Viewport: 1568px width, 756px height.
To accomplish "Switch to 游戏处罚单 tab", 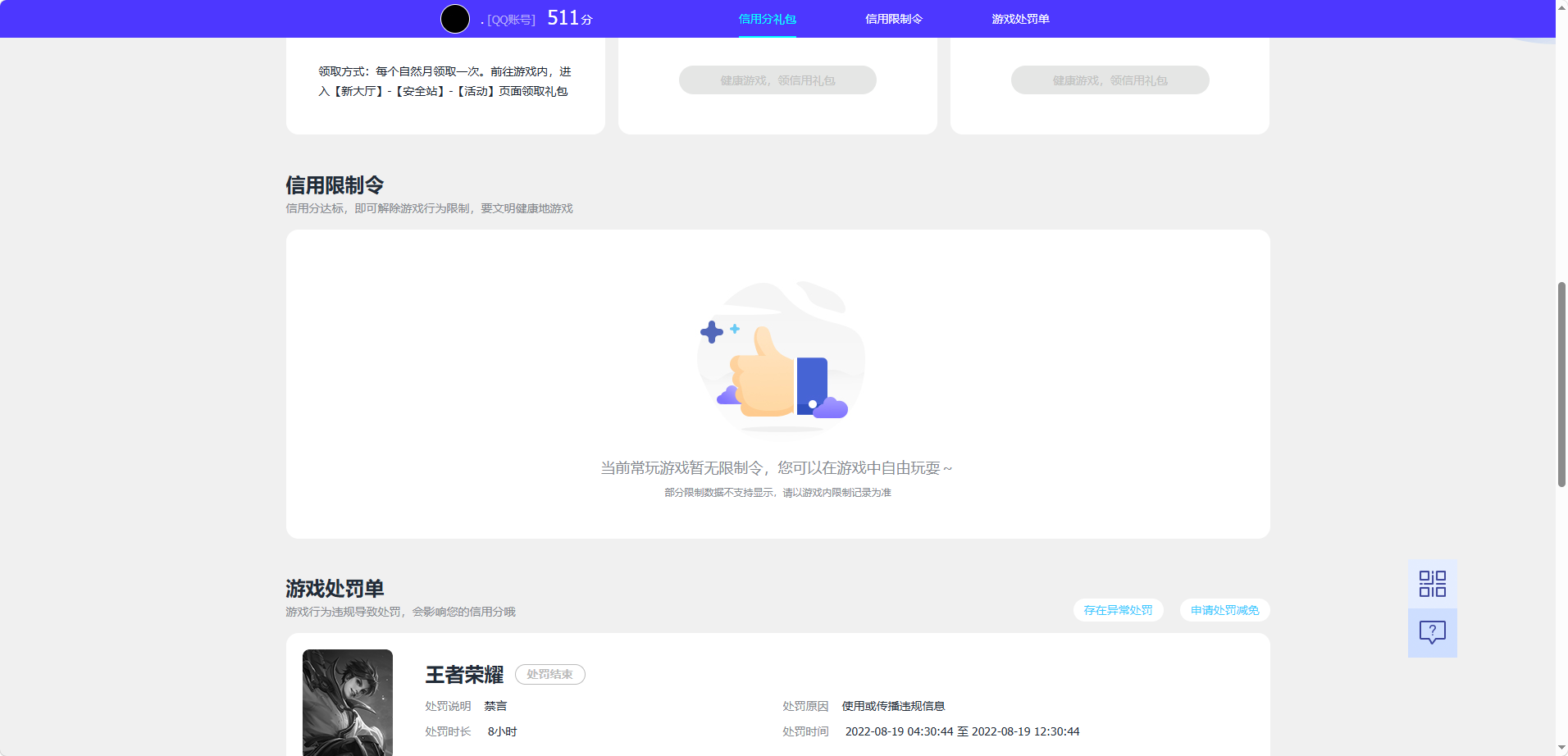I will tap(1020, 19).
